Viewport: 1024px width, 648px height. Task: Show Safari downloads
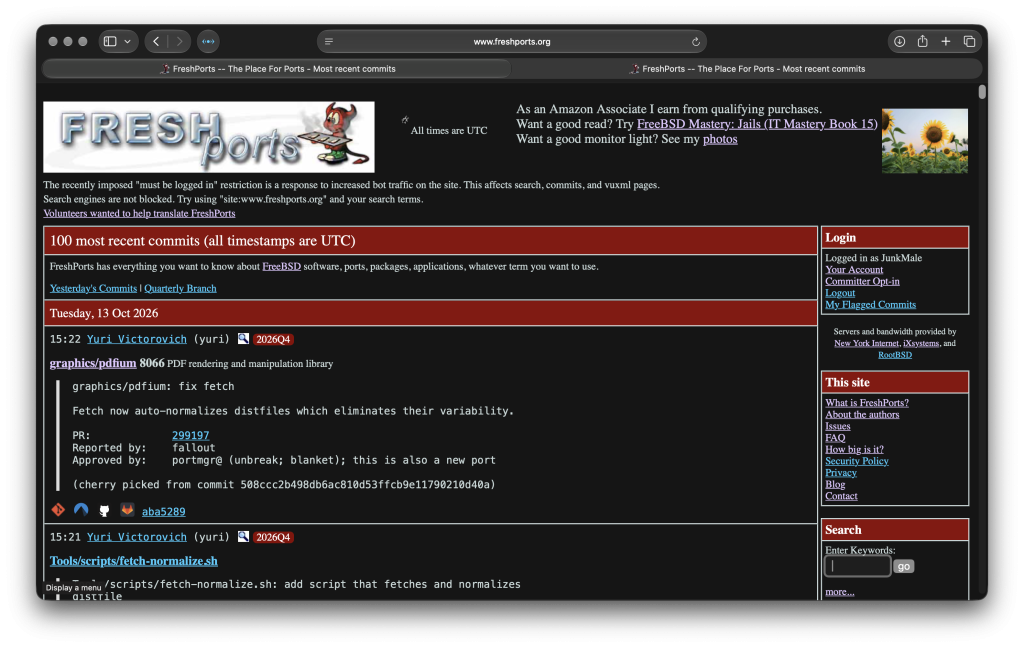(899, 41)
